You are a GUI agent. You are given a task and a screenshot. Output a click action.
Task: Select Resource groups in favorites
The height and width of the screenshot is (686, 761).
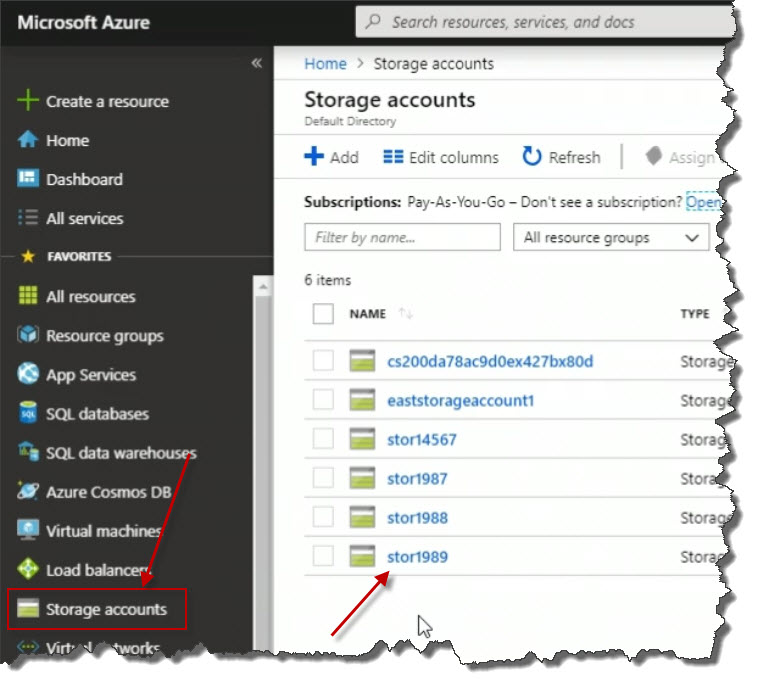coord(105,336)
